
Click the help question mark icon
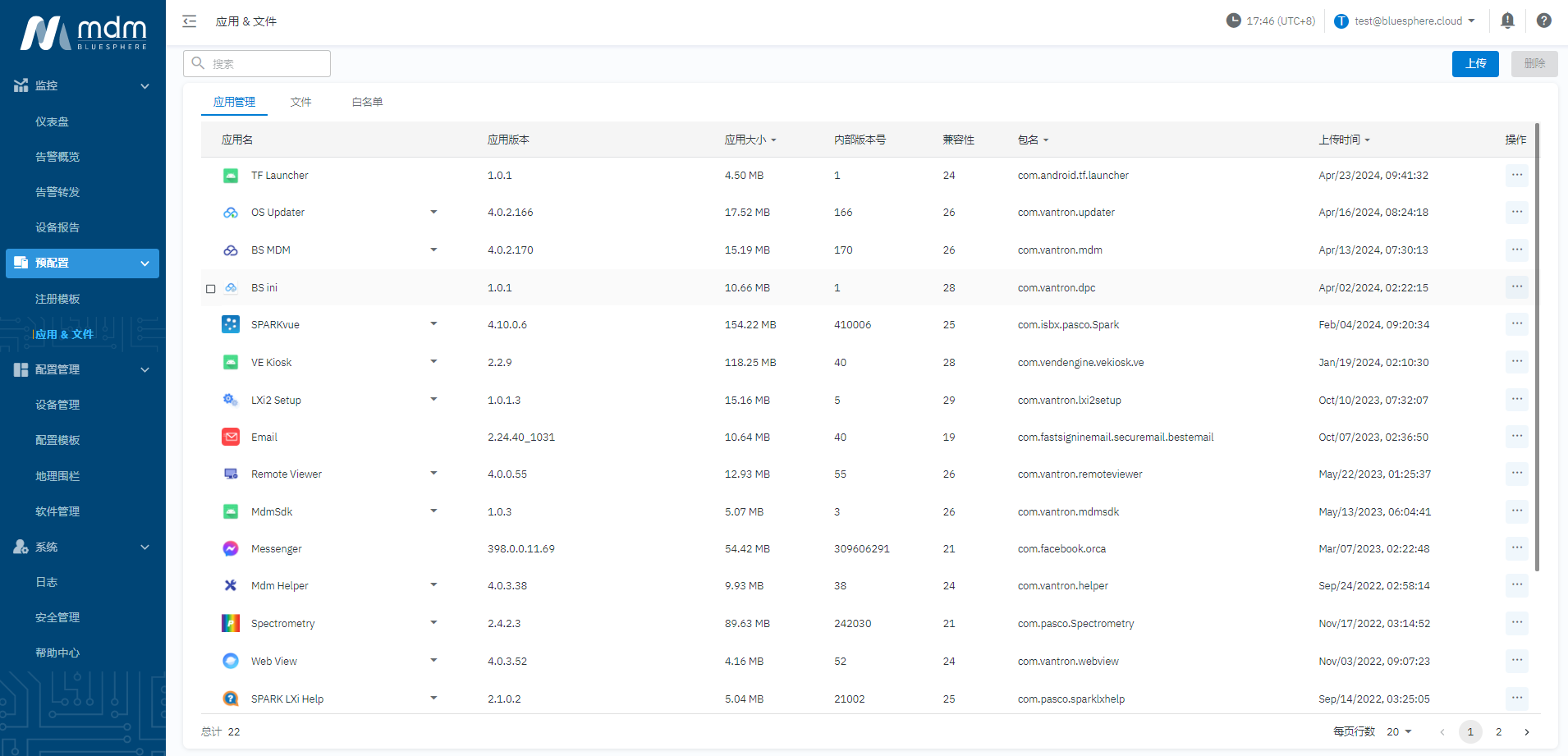(x=1543, y=21)
